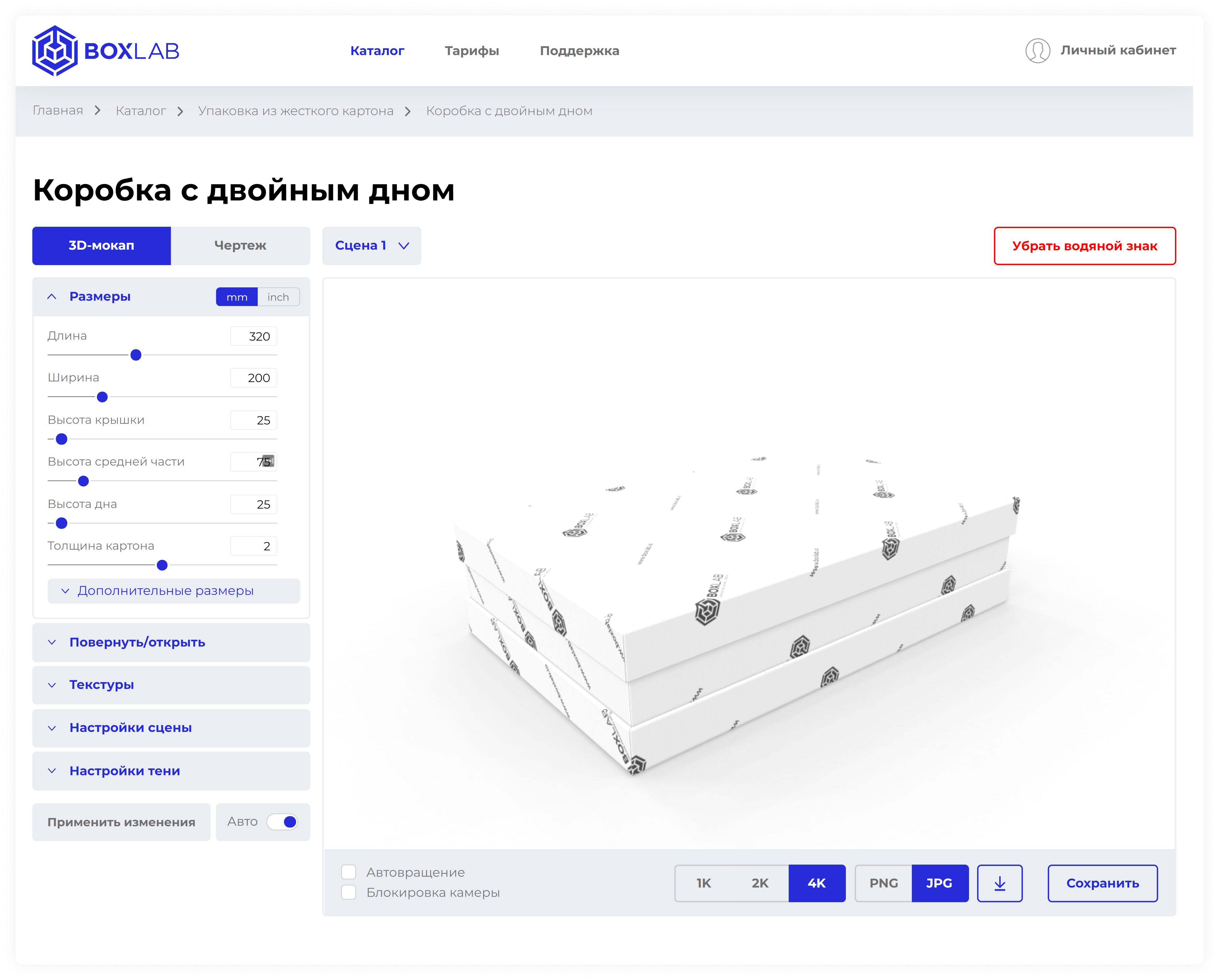Screen dimensions: 1219x980
Task: Switch to the Чертеж tab
Action: (x=240, y=246)
